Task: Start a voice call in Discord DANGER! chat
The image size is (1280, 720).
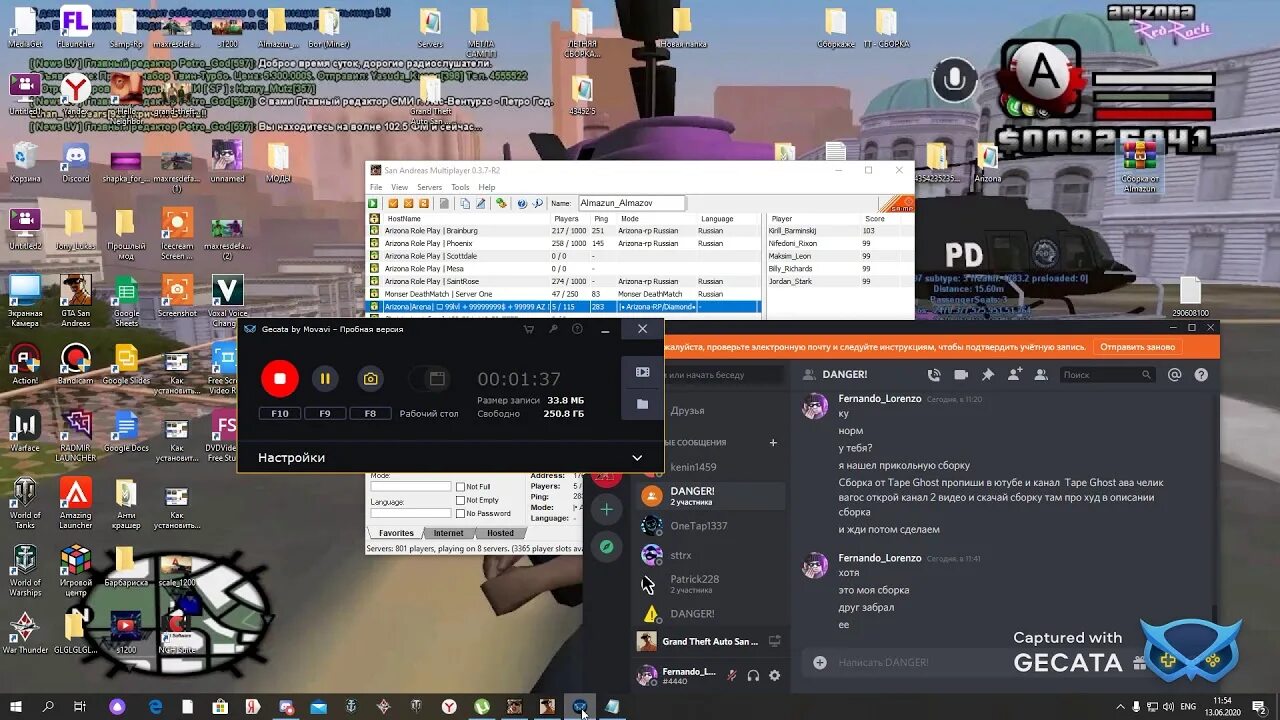Action: pos(934,374)
